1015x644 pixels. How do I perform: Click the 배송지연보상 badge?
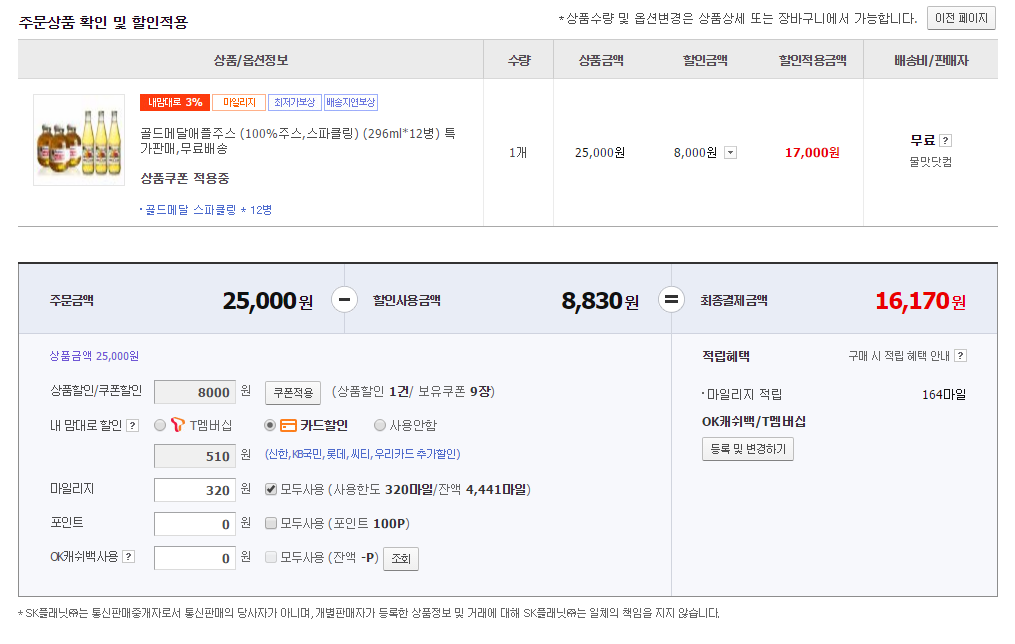pos(351,102)
